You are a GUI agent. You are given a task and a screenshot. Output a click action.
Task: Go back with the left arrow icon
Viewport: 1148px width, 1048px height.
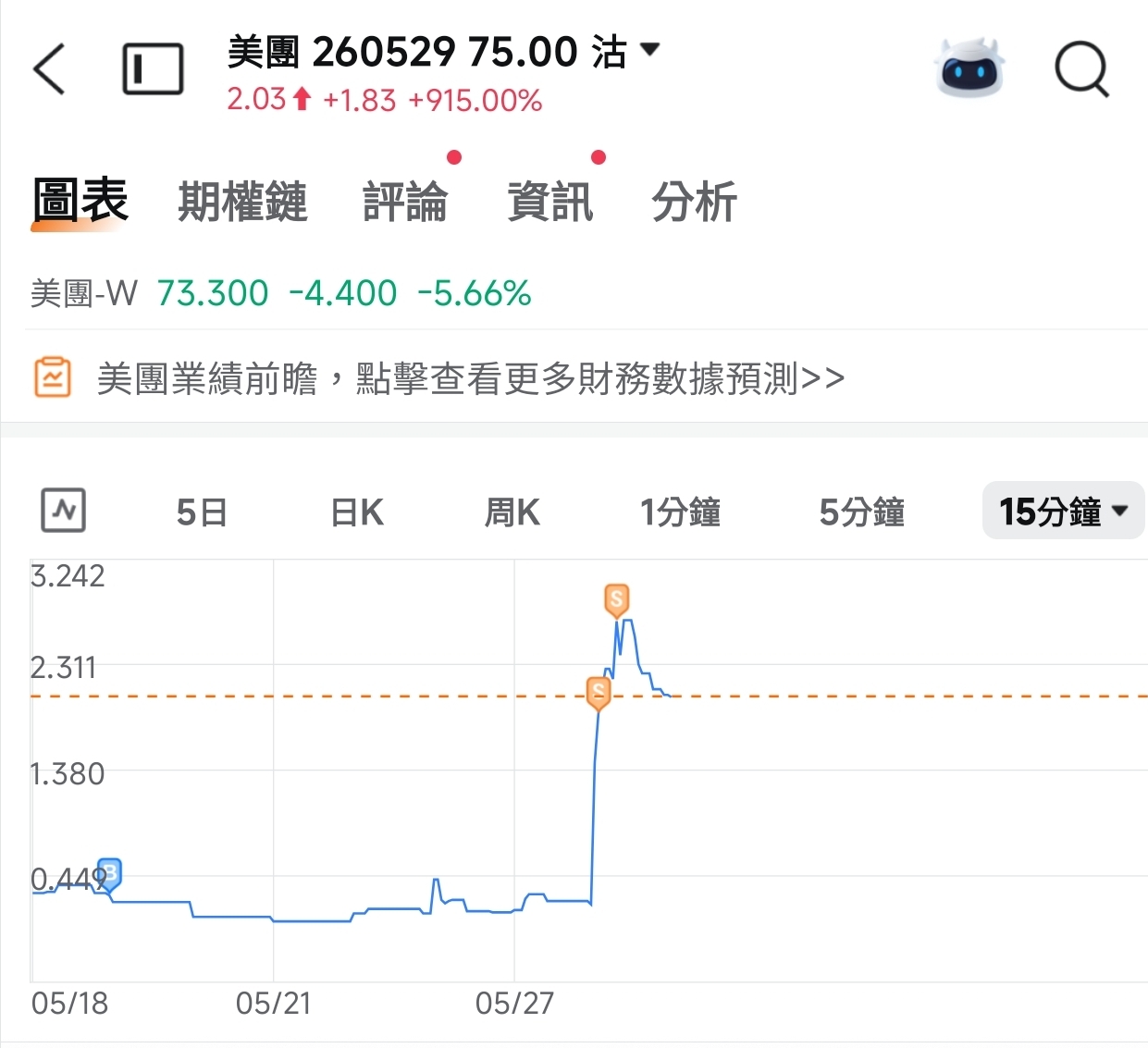(50, 68)
